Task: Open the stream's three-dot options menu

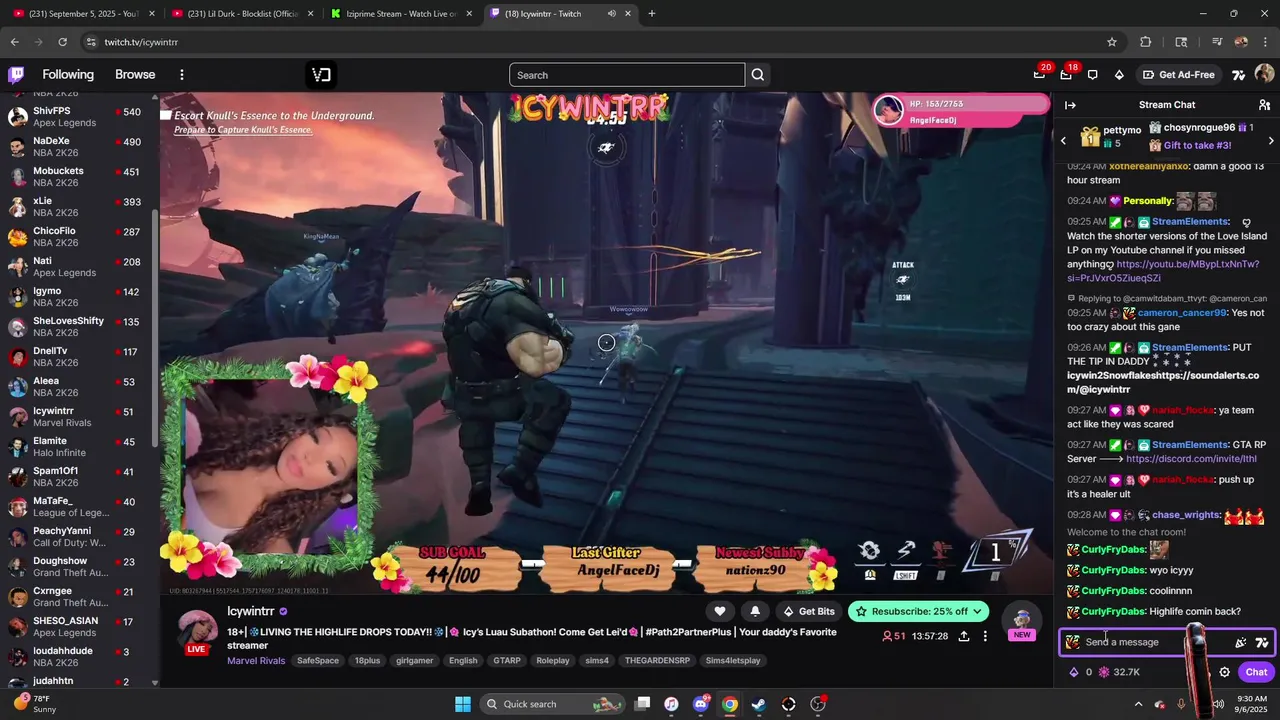Action: [985, 636]
